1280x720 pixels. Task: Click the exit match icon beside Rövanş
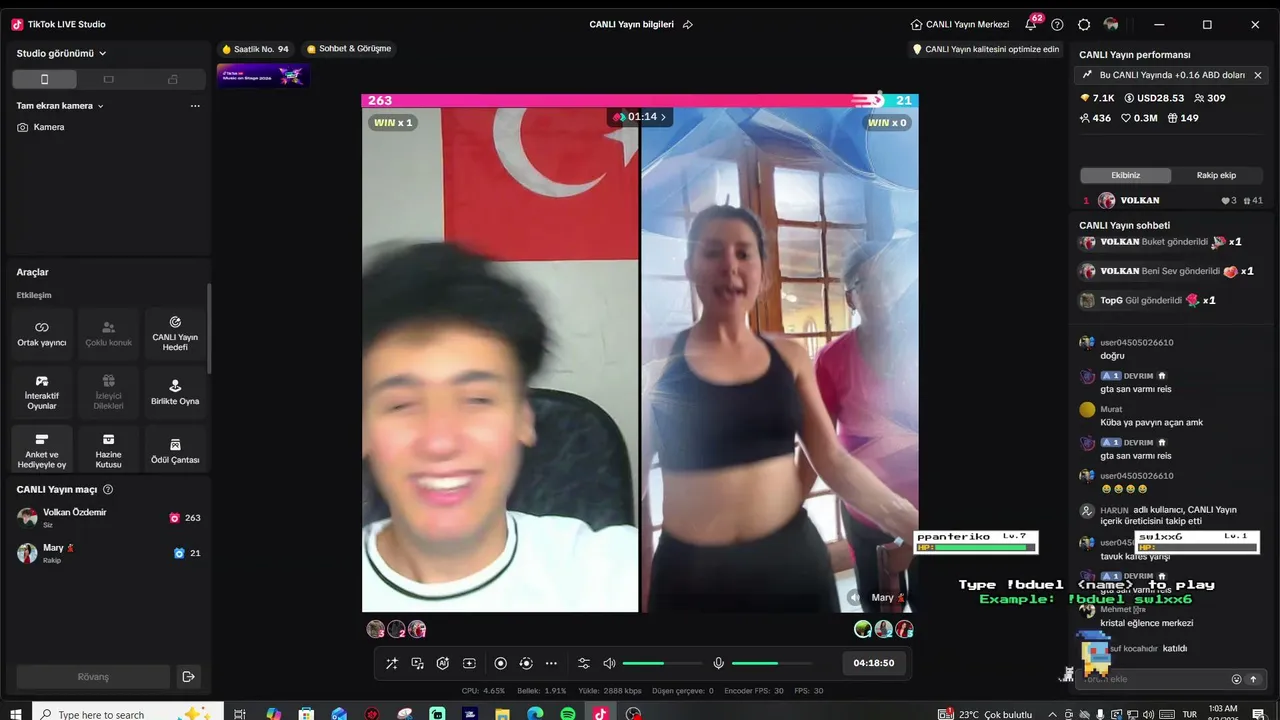pyautogui.click(x=188, y=677)
